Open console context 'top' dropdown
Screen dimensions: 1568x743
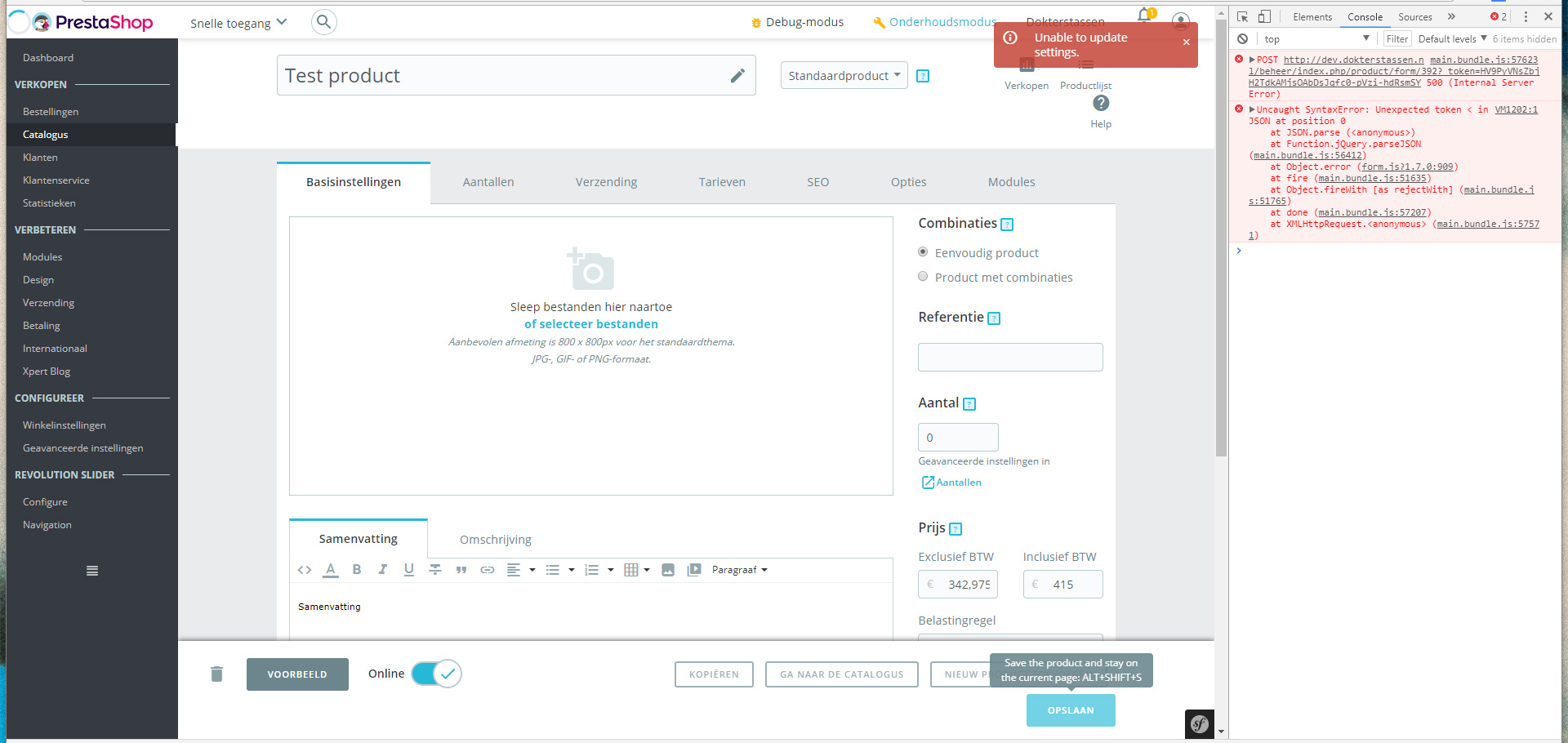[x=1316, y=38]
